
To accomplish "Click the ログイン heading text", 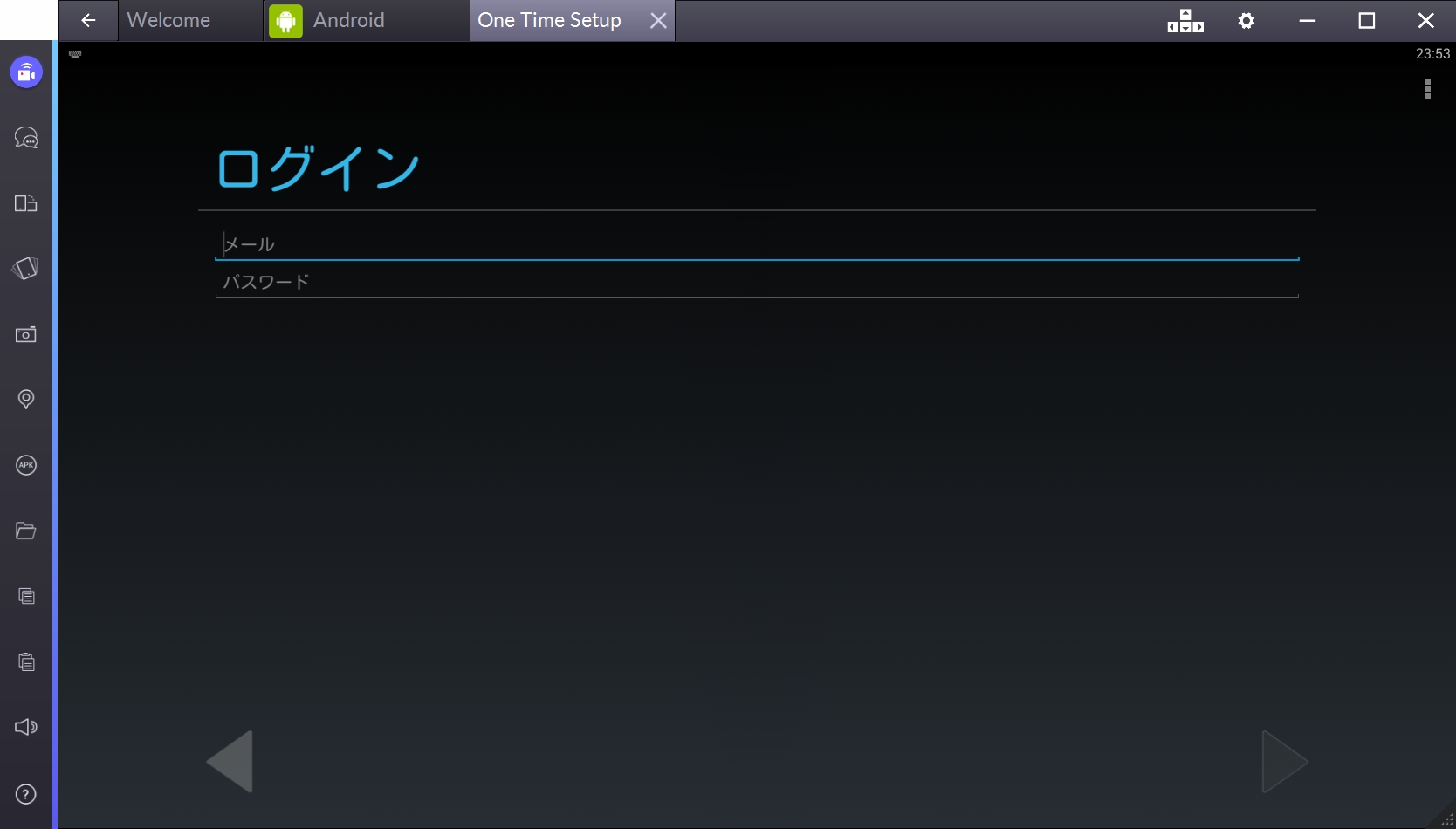I will (319, 168).
